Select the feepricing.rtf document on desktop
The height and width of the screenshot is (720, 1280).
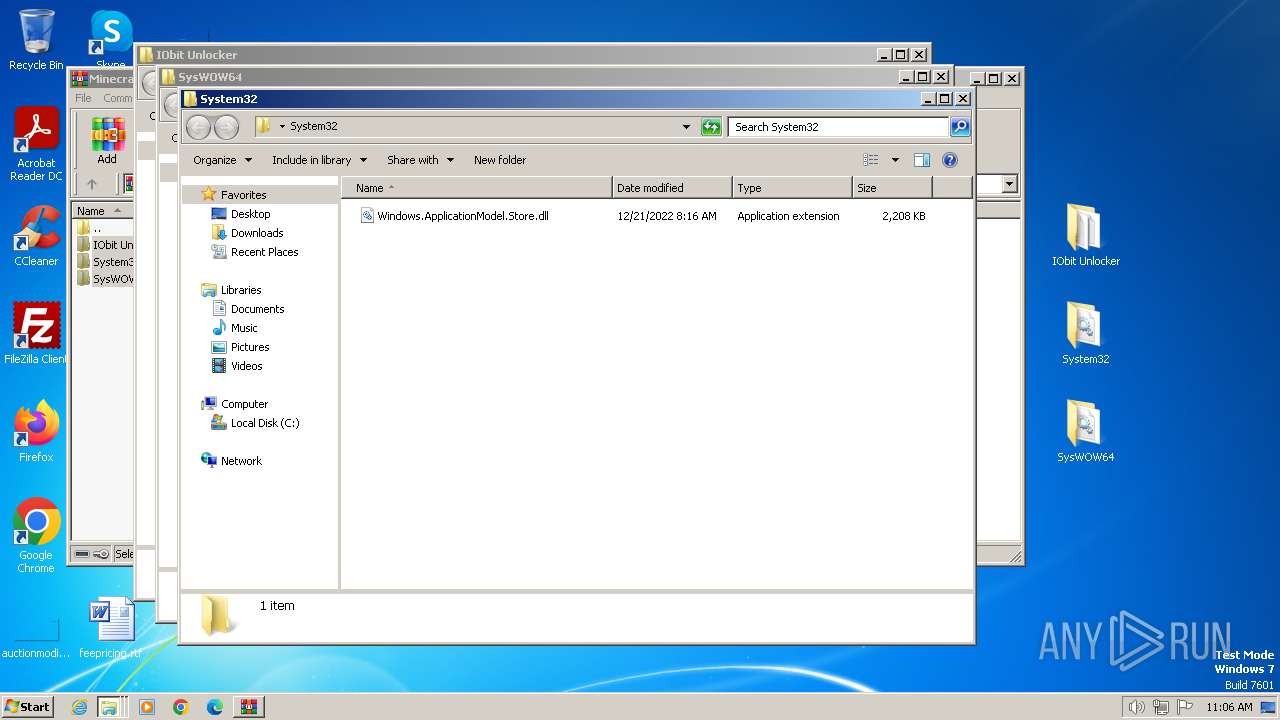click(x=111, y=628)
